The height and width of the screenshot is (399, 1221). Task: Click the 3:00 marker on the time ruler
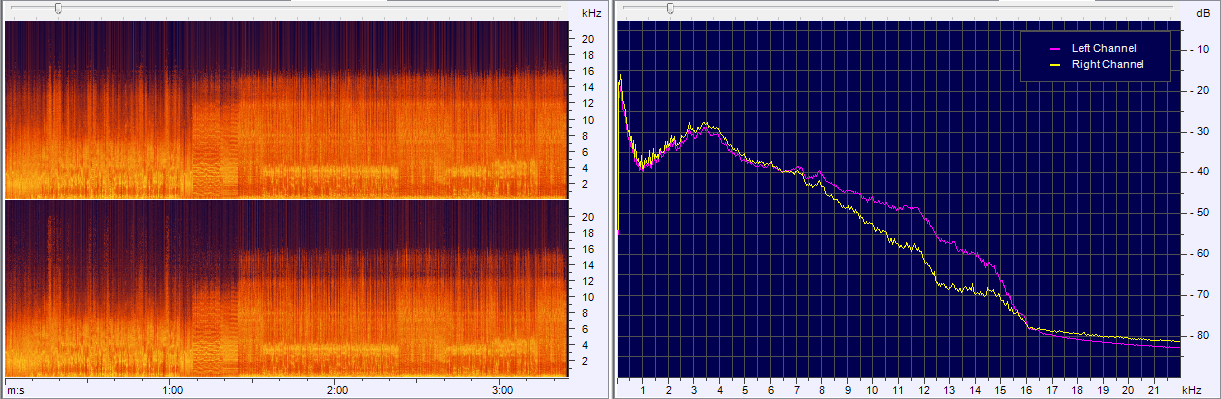pyautogui.click(x=502, y=390)
